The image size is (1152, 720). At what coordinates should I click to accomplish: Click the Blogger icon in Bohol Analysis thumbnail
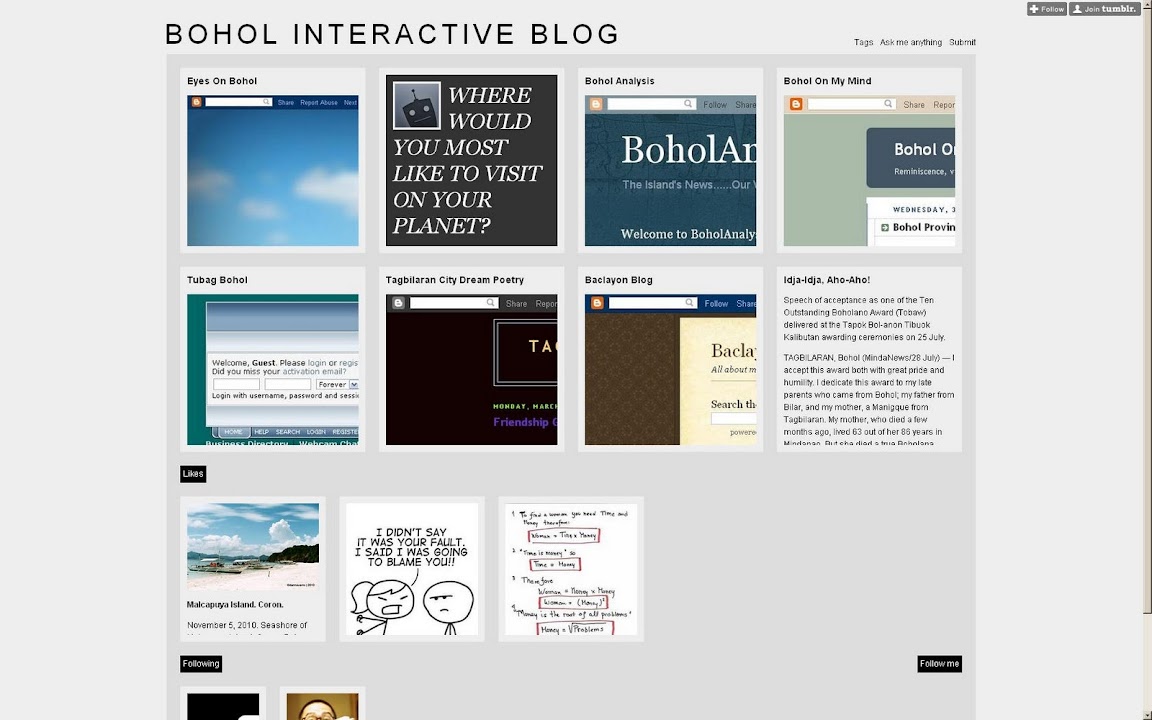coord(596,104)
